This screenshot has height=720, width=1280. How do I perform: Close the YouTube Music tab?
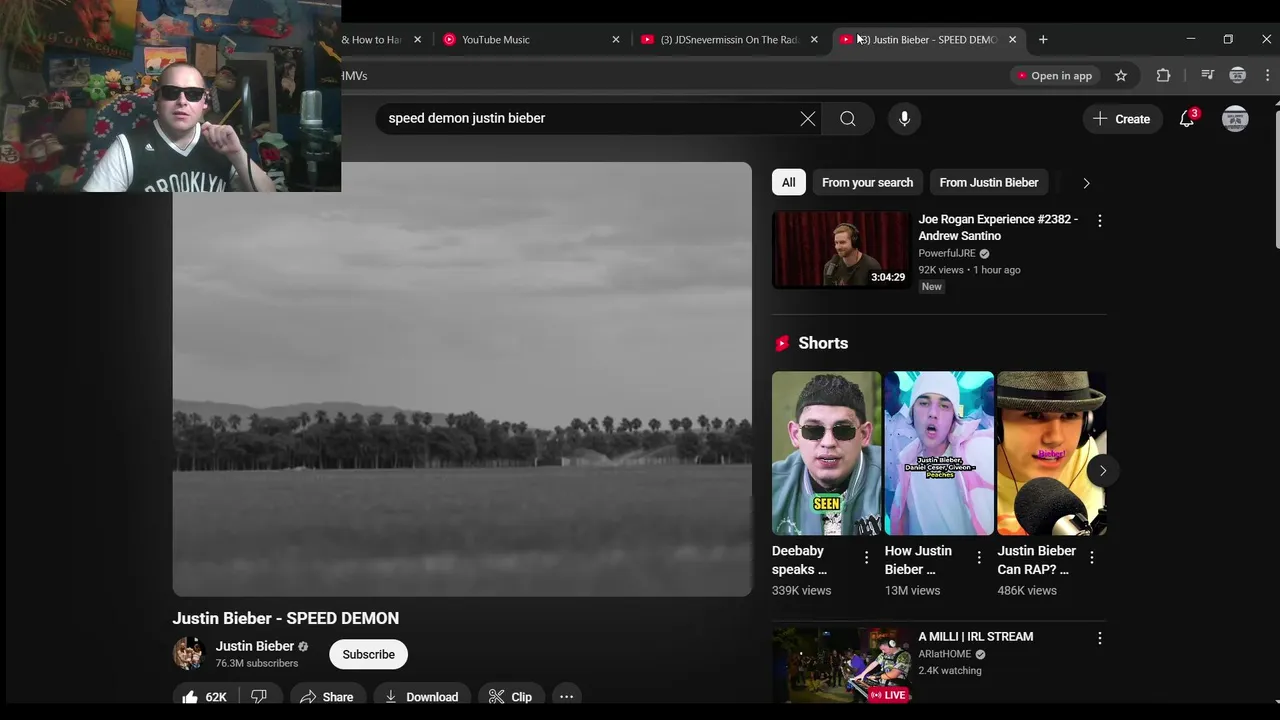coord(616,40)
